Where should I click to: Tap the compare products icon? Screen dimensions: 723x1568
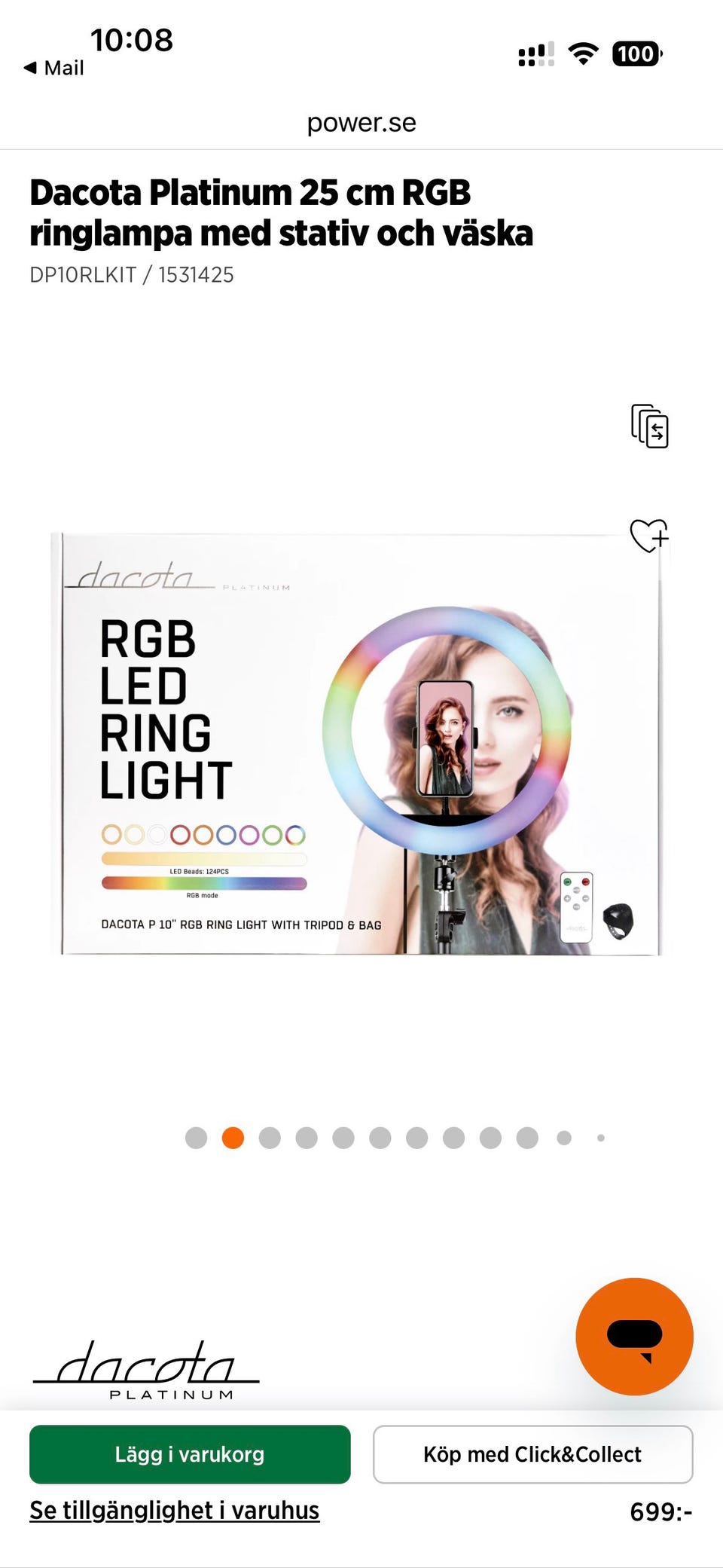point(649,426)
